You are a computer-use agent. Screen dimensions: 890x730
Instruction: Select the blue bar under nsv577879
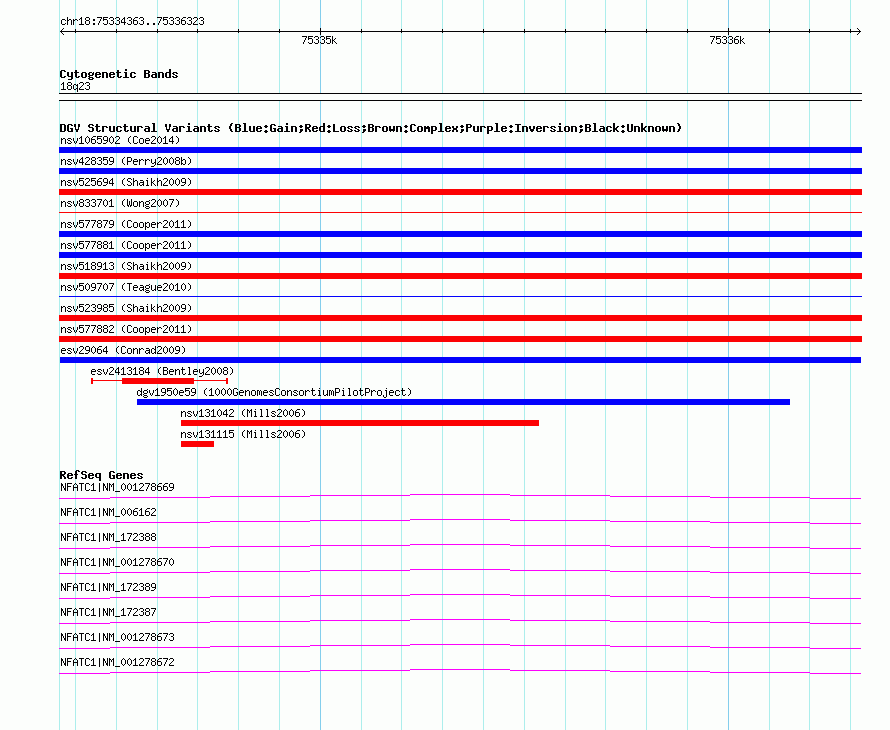tap(460, 234)
